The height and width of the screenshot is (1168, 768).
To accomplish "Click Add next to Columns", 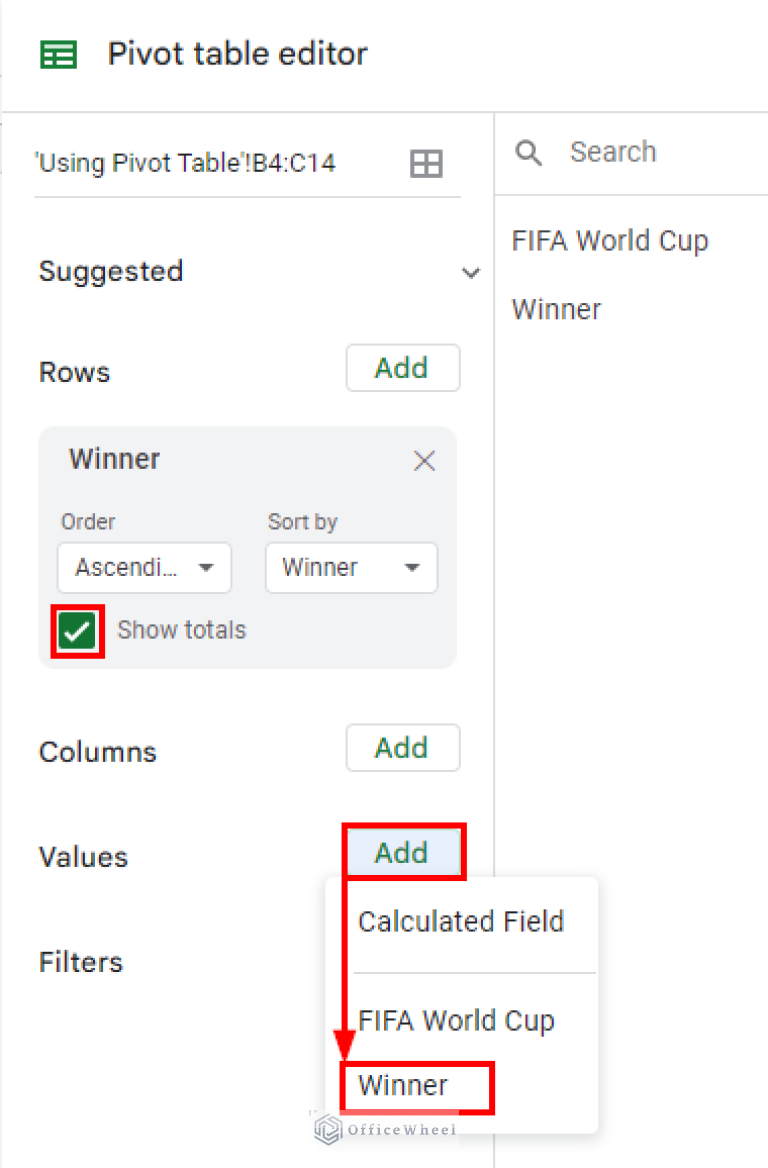I will [x=402, y=747].
